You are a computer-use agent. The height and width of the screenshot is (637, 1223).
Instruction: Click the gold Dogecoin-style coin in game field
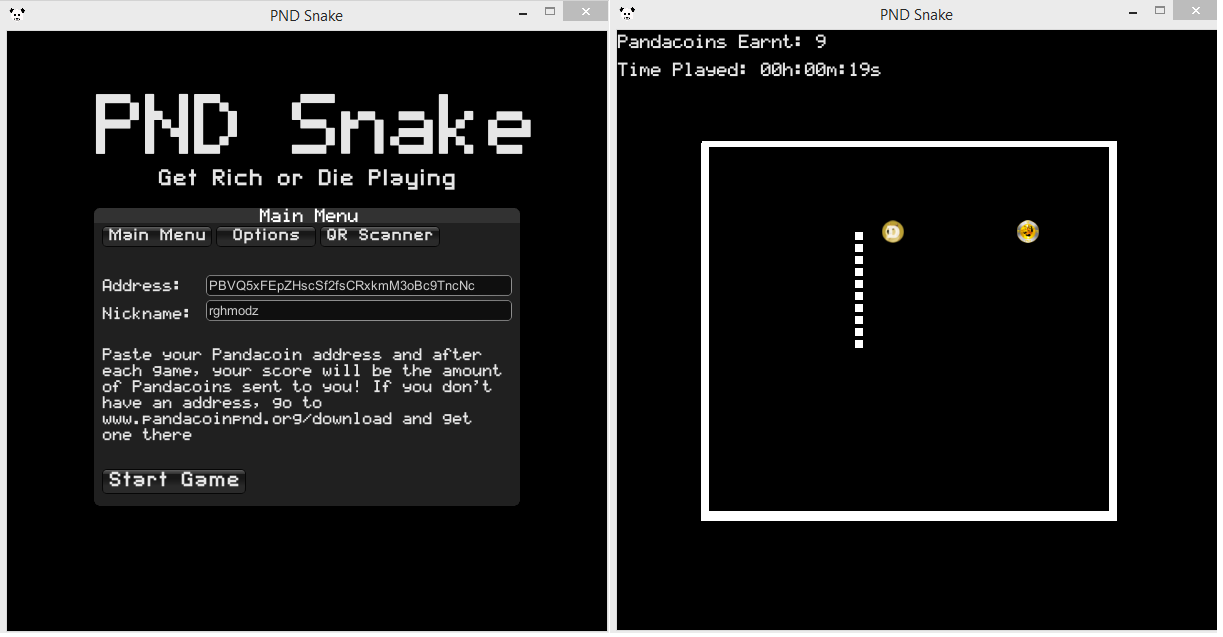click(1028, 232)
